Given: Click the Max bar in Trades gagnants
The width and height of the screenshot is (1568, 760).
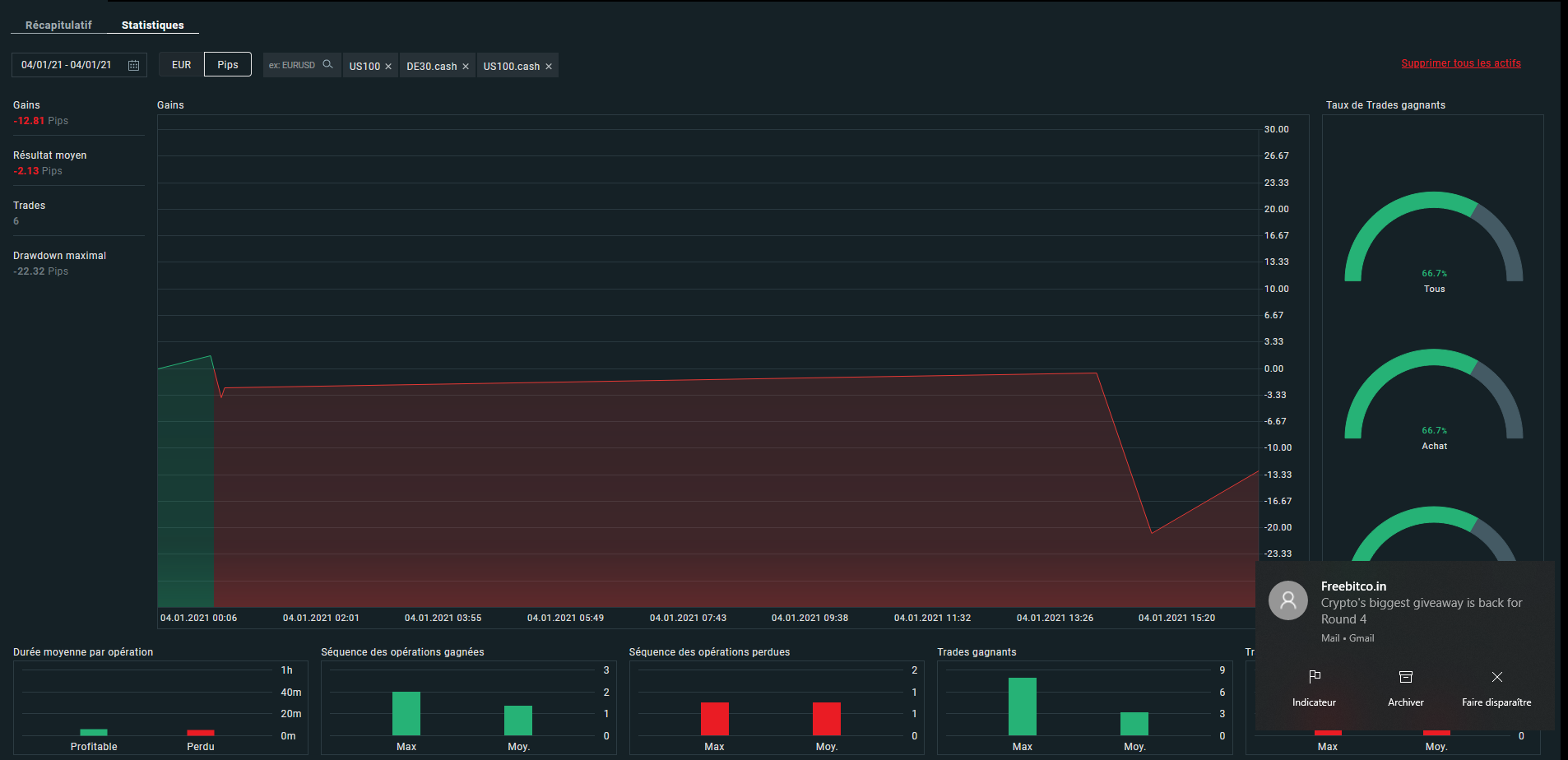Looking at the screenshot, I should [1022, 707].
